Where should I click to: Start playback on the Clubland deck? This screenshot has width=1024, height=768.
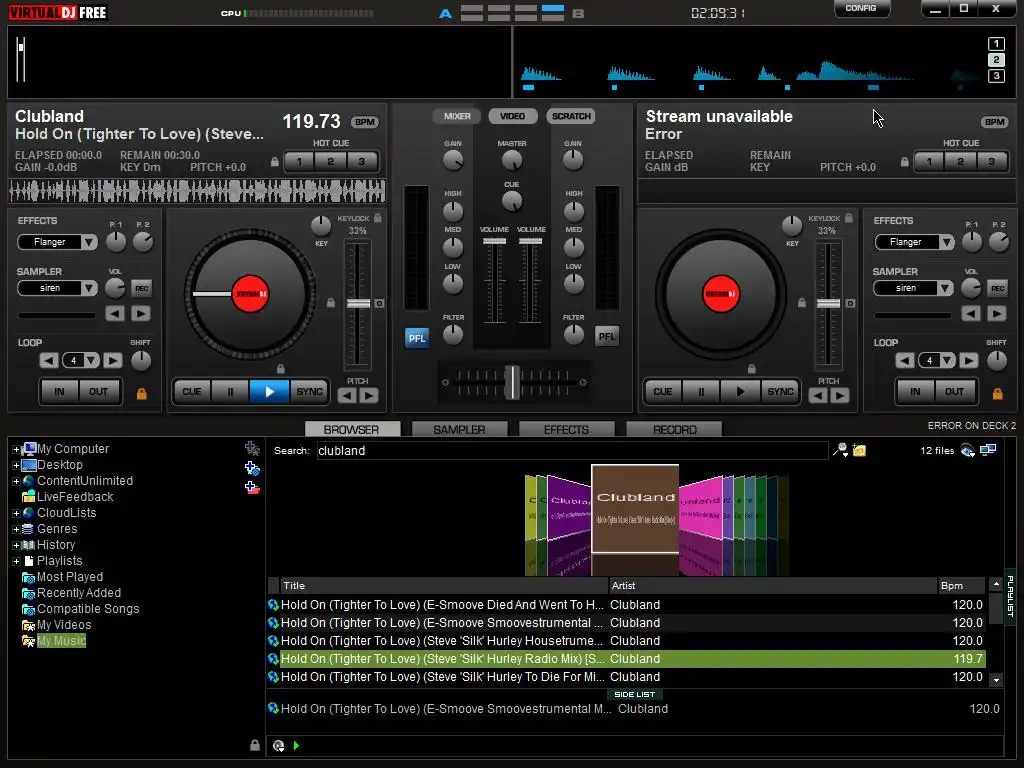[x=269, y=391]
